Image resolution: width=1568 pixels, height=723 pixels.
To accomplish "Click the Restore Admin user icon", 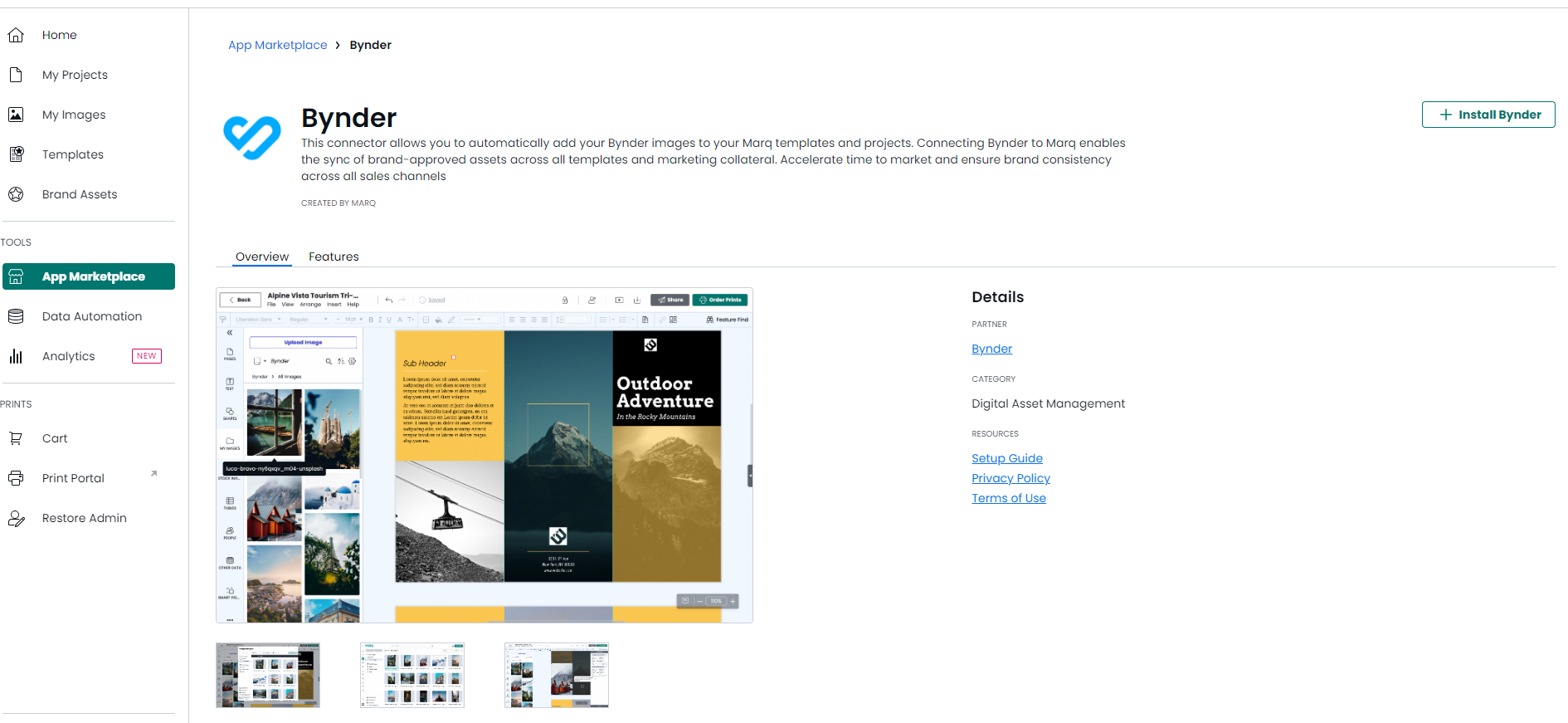I will coord(16,518).
